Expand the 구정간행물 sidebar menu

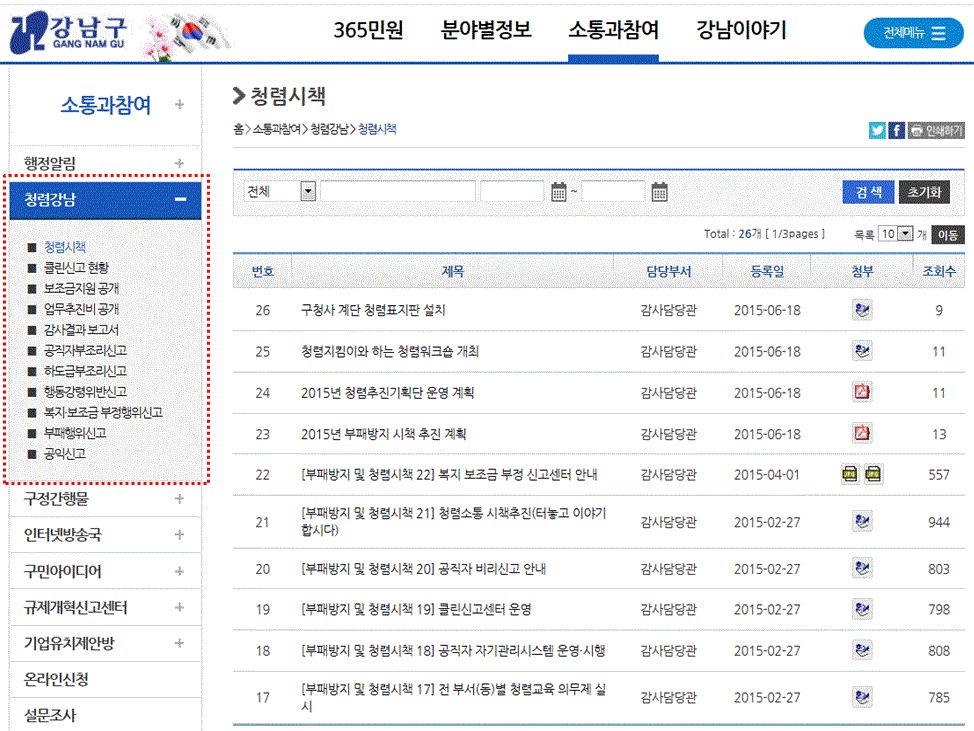[x=179, y=499]
